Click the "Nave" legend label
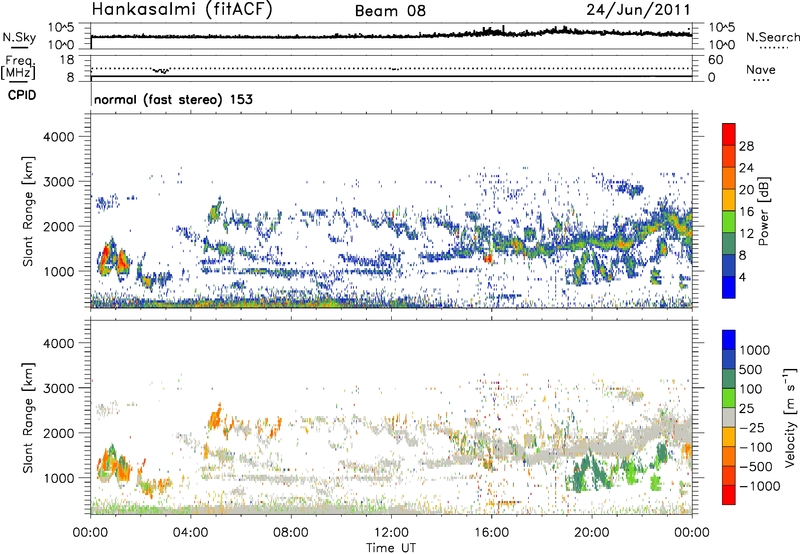Screen dimensions: 800x554 [x=761, y=69]
